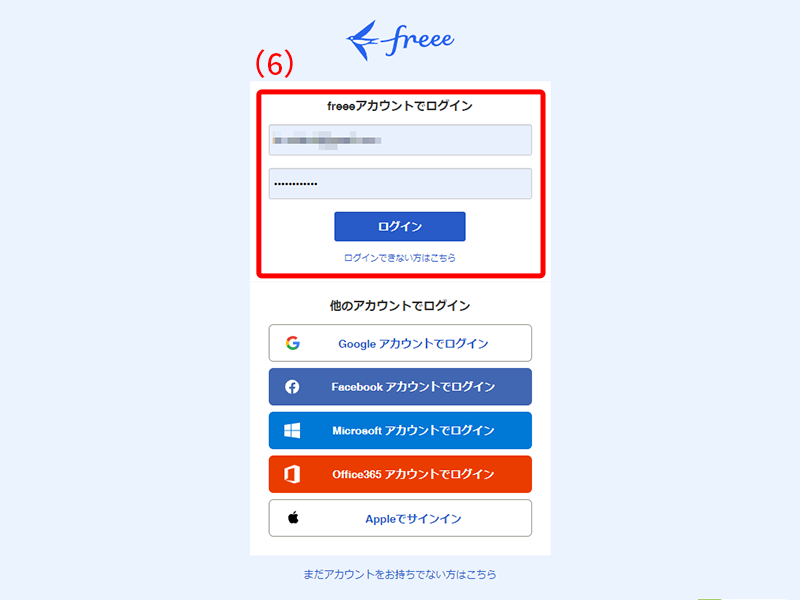Click the Office365 logo icon
This screenshot has height=600, width=800.
coord(292,474)
